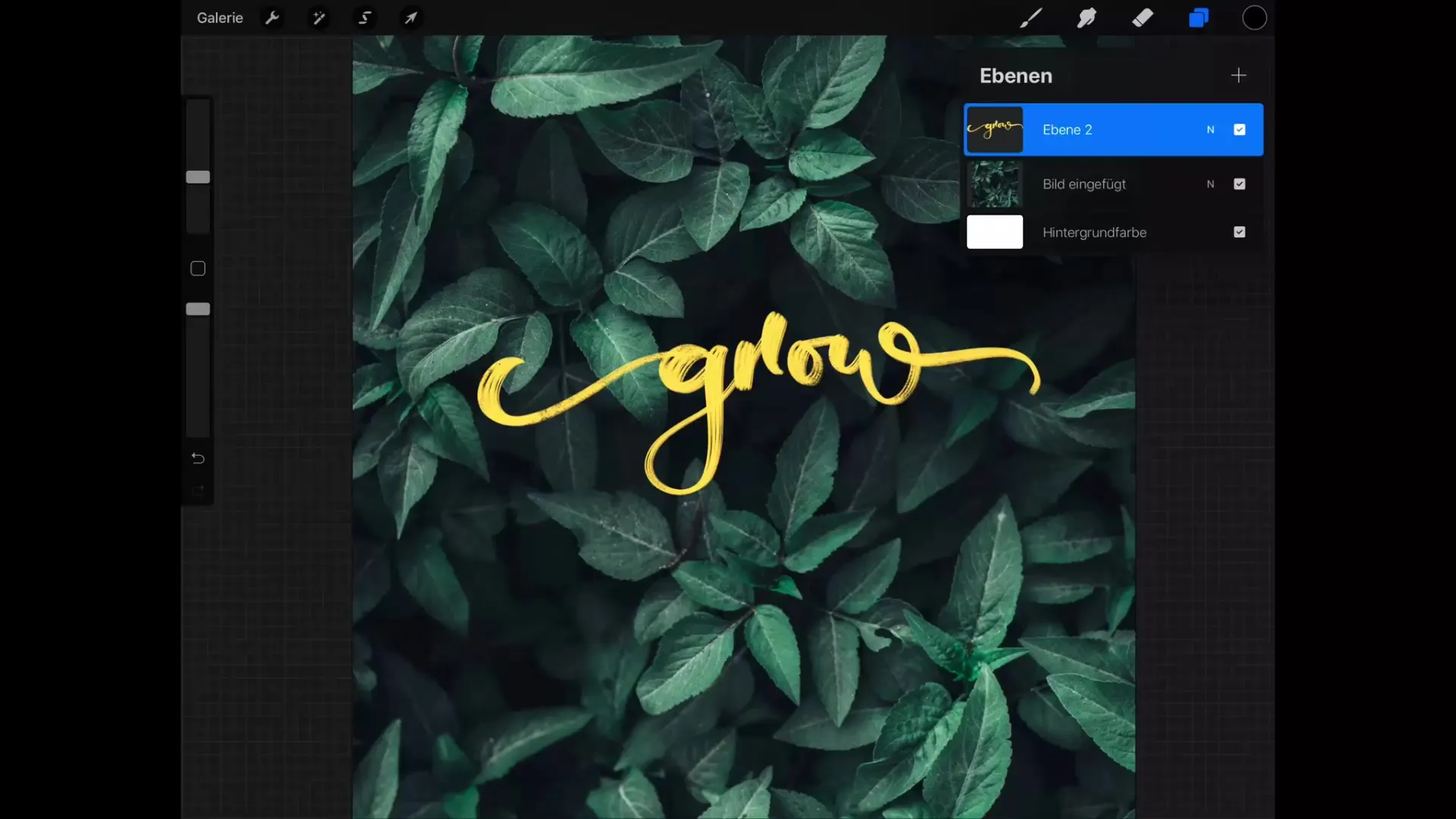This screenshot has height=819, width=1456.
Task: Click the Ebenen panel title
Action: (1015, 76)
